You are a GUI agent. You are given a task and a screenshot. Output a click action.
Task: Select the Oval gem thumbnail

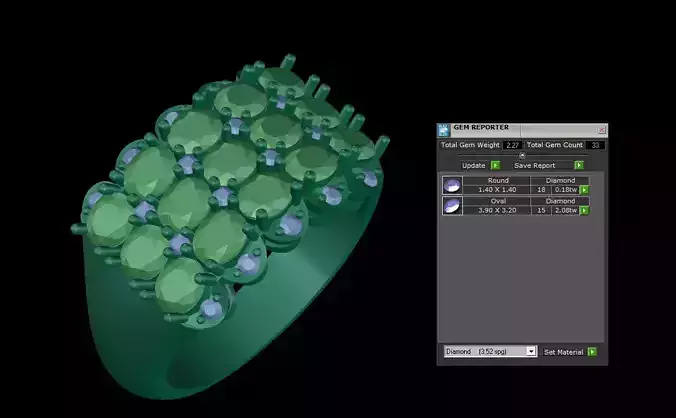pos(452,206)
